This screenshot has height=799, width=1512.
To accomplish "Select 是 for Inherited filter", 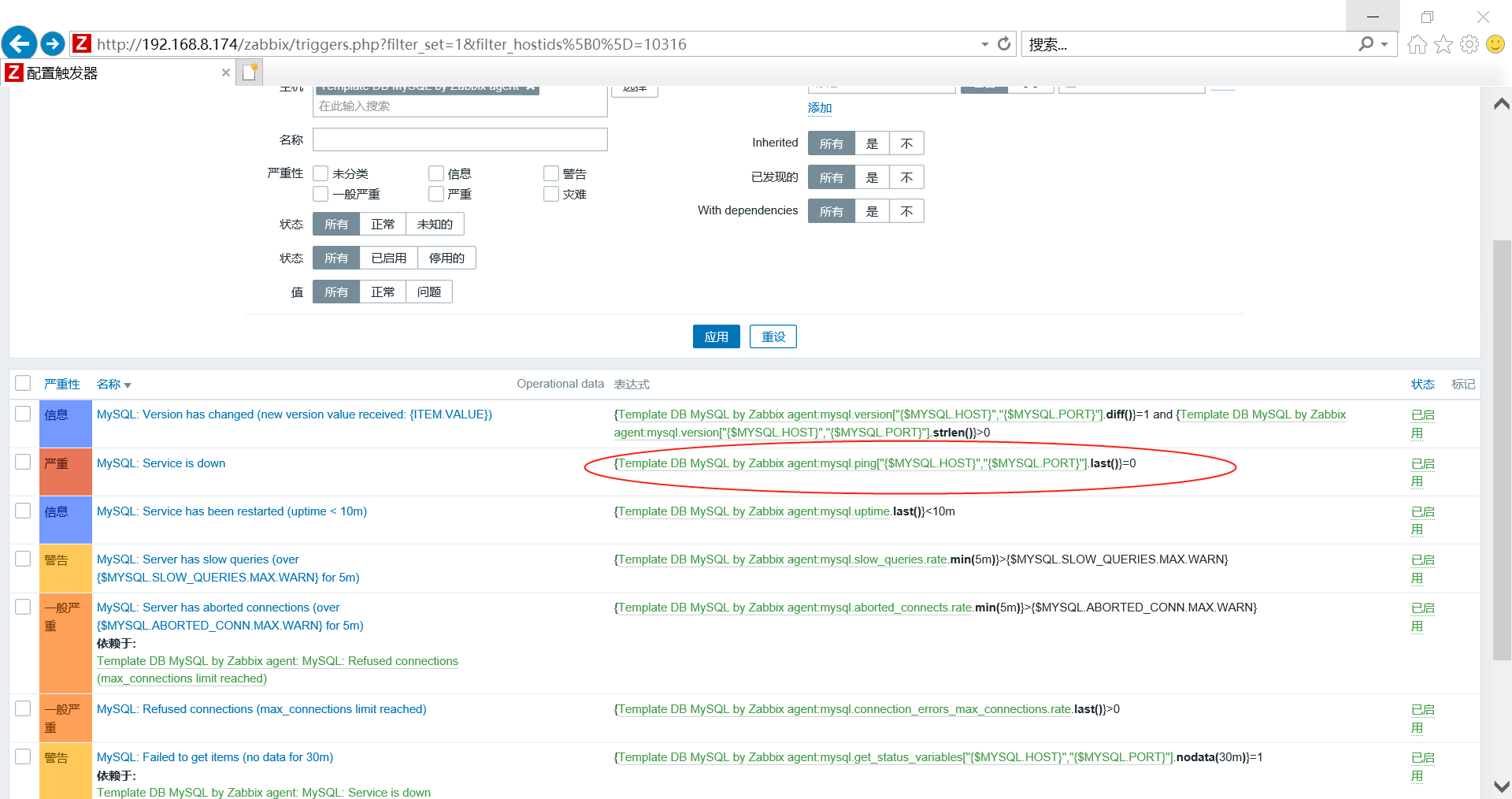I will pyautogui.click(x=872, y=143).
